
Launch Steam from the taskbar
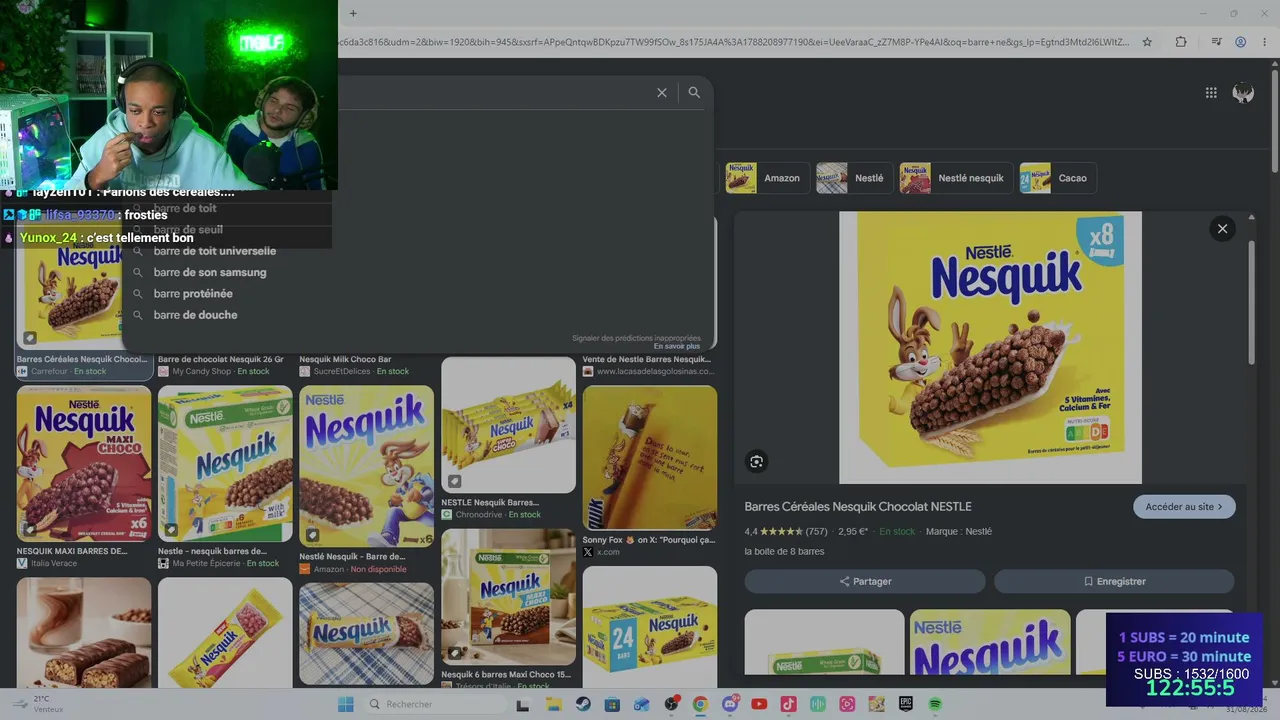pyautogui.click(x=583, y=704)
